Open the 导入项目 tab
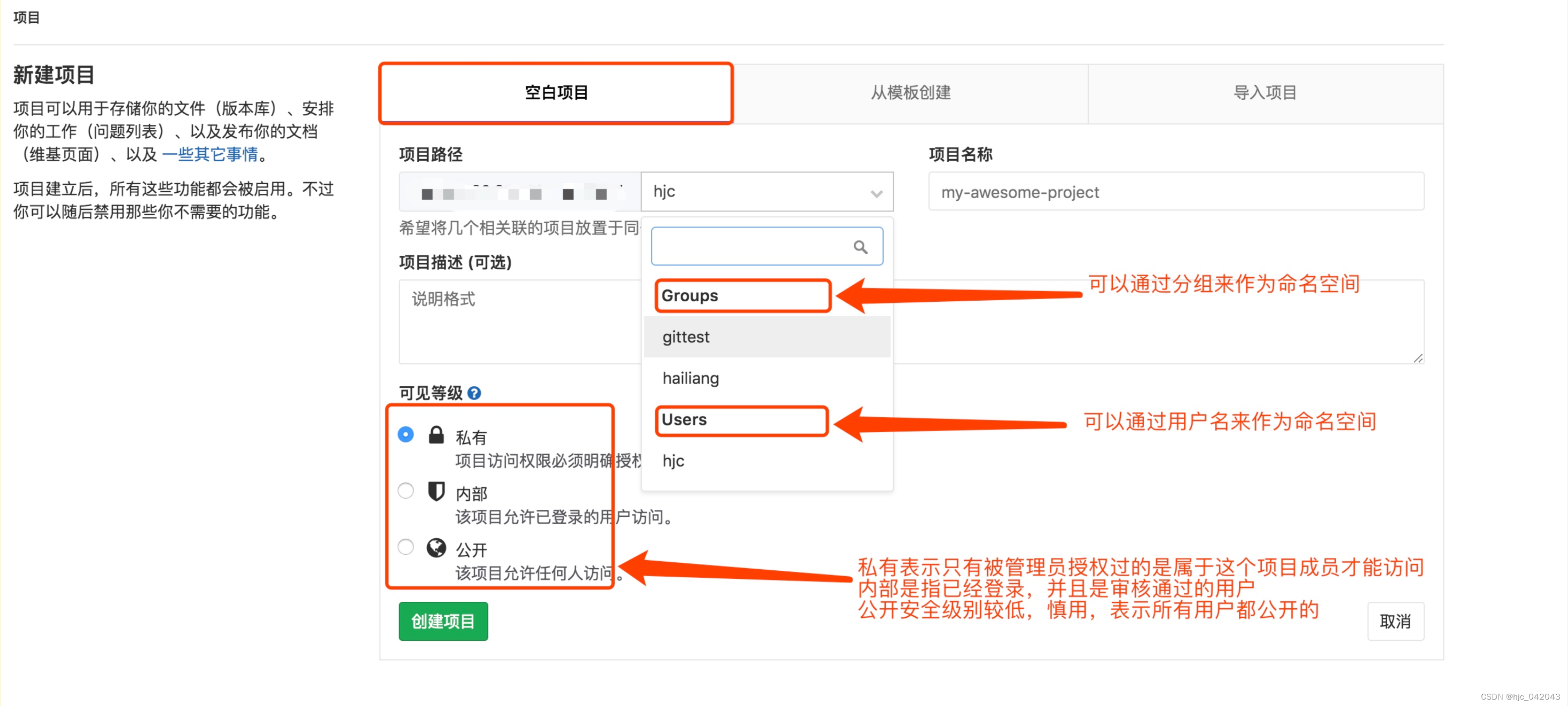Image resolution: width=1568 pixels, height=706 pixels. click(x=1265, y=93)
